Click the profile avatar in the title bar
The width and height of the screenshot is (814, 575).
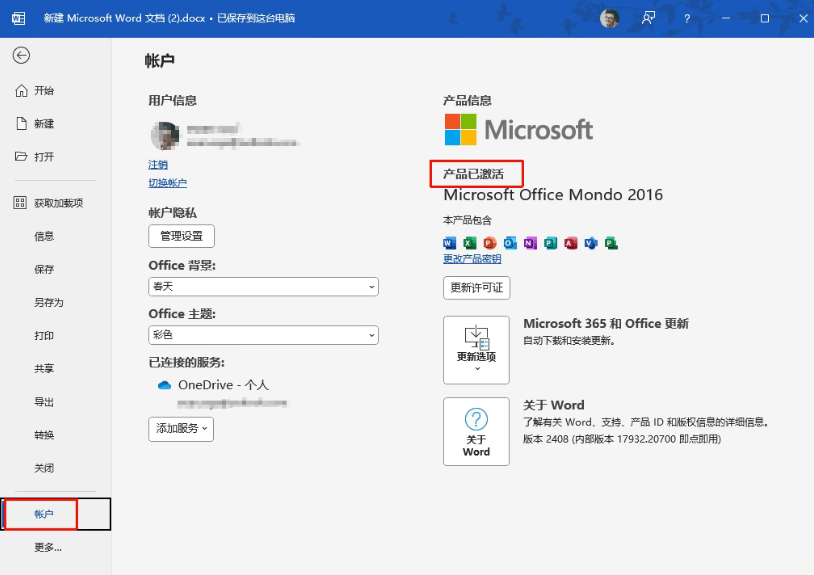(609, 18)
